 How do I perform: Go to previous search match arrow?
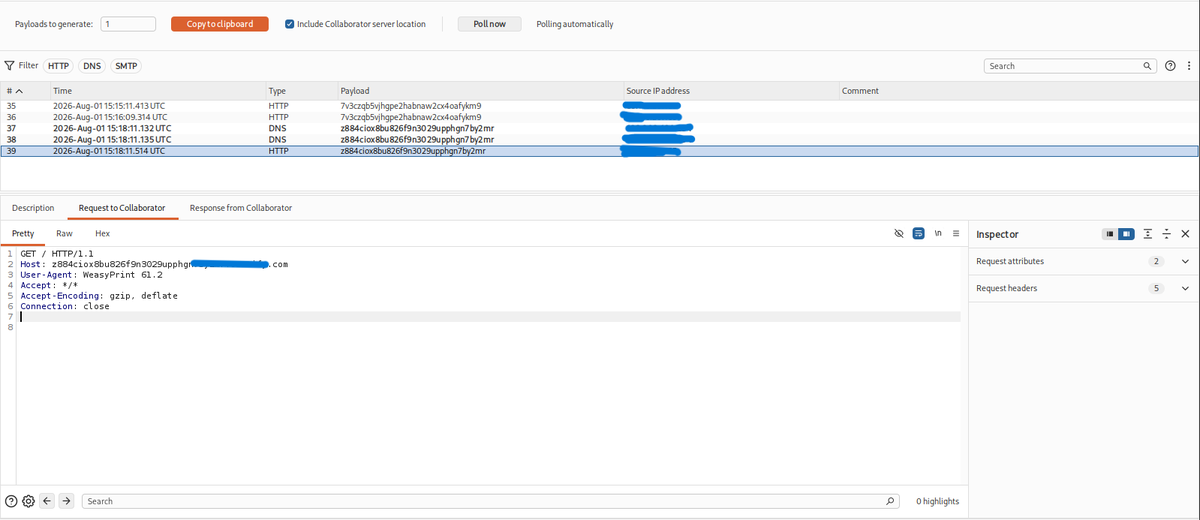pos(47,501)
